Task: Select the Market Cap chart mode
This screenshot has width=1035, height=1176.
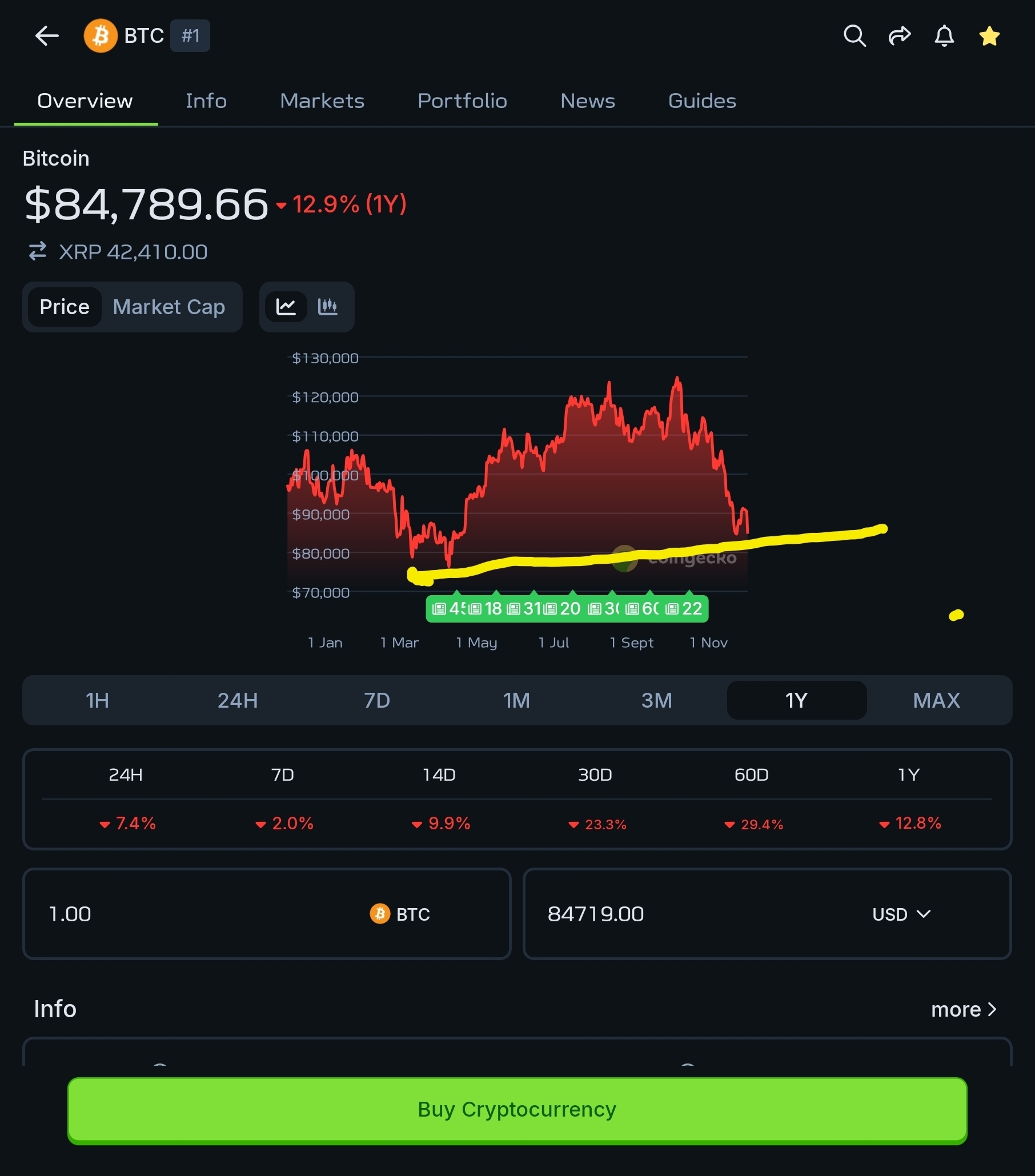Action: 169,307
